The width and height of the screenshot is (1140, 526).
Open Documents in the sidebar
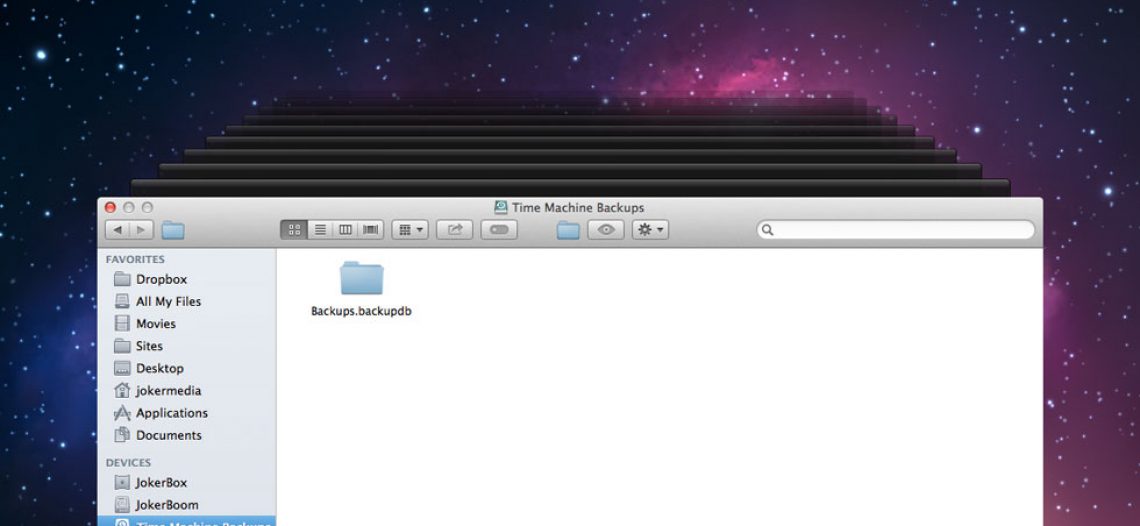pyautogui.click(x=169, y=435)
